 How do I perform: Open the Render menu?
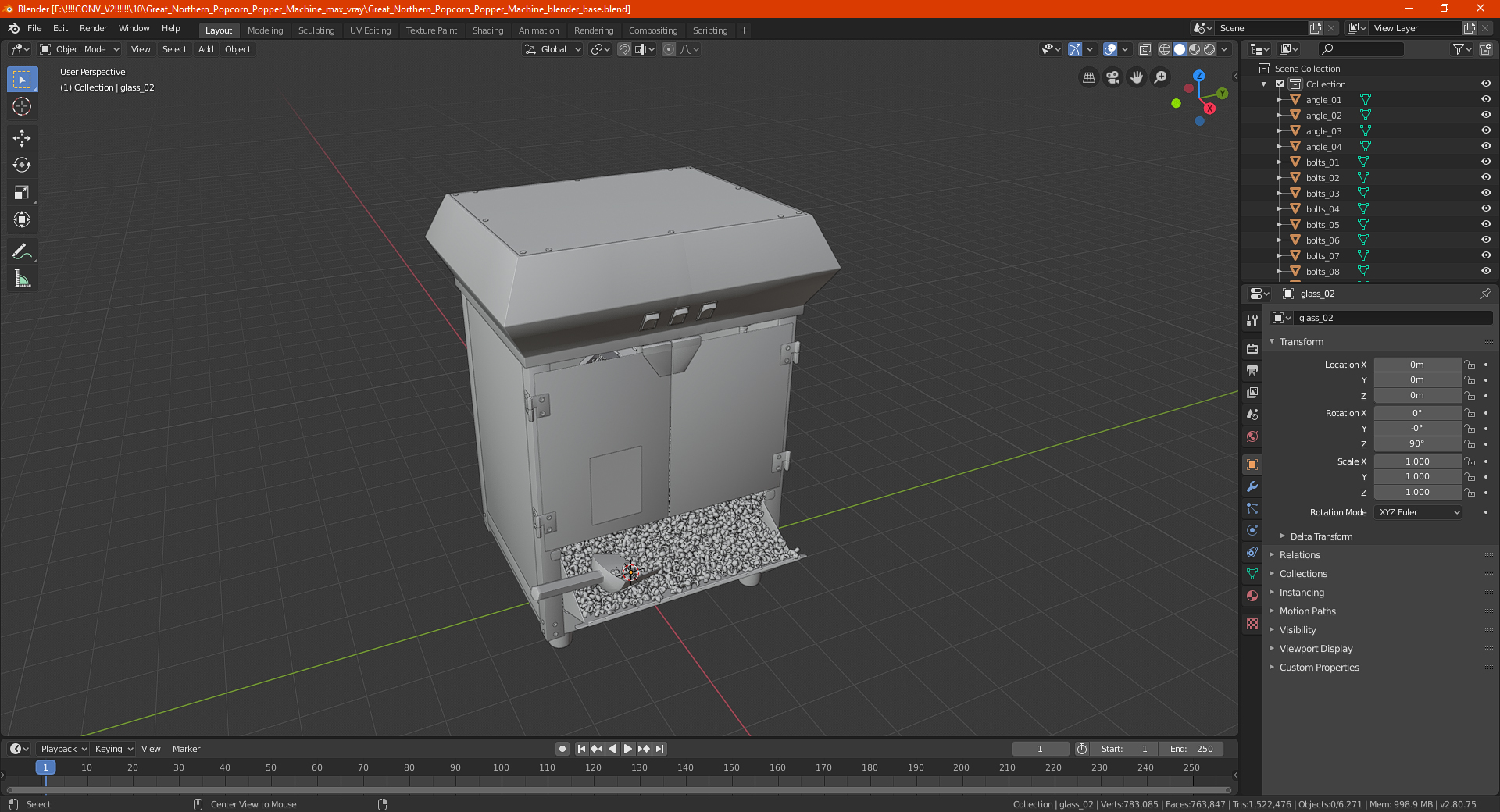[x=93, y=28]
